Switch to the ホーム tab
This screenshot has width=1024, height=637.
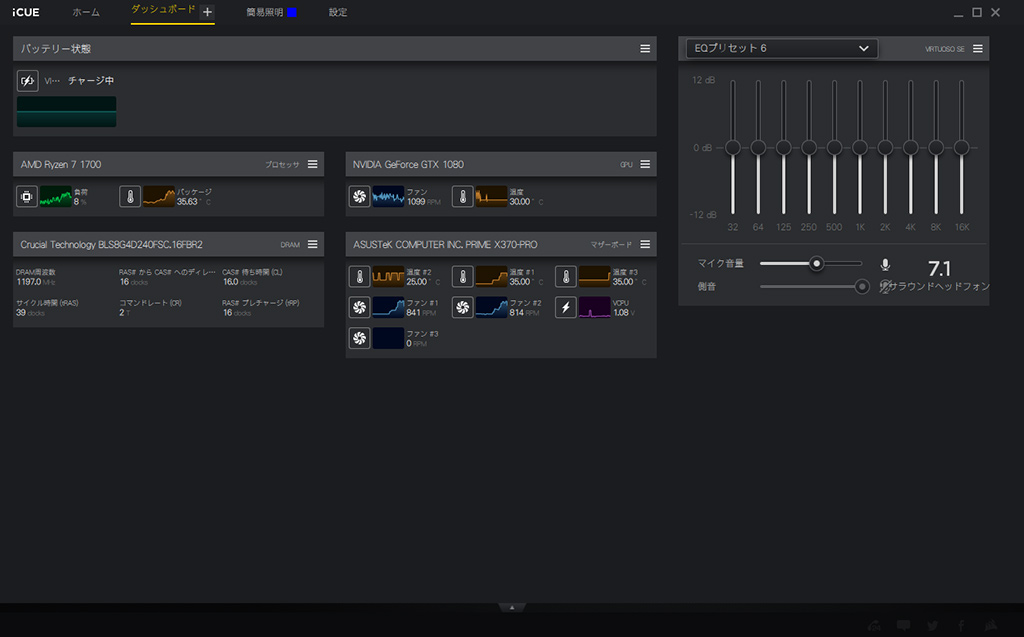pyautogui.click(x=86, y=13)
